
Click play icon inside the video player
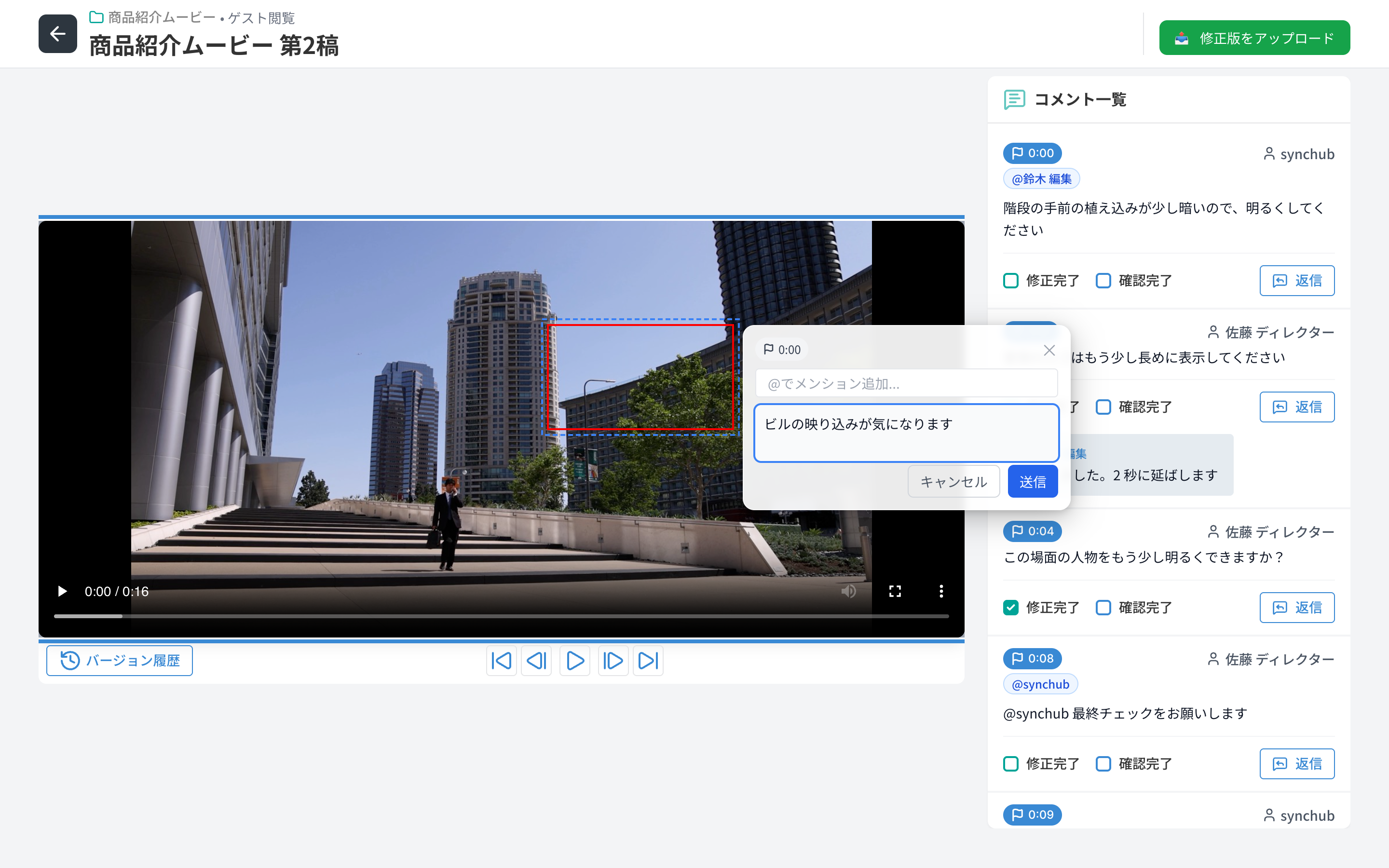62,591
